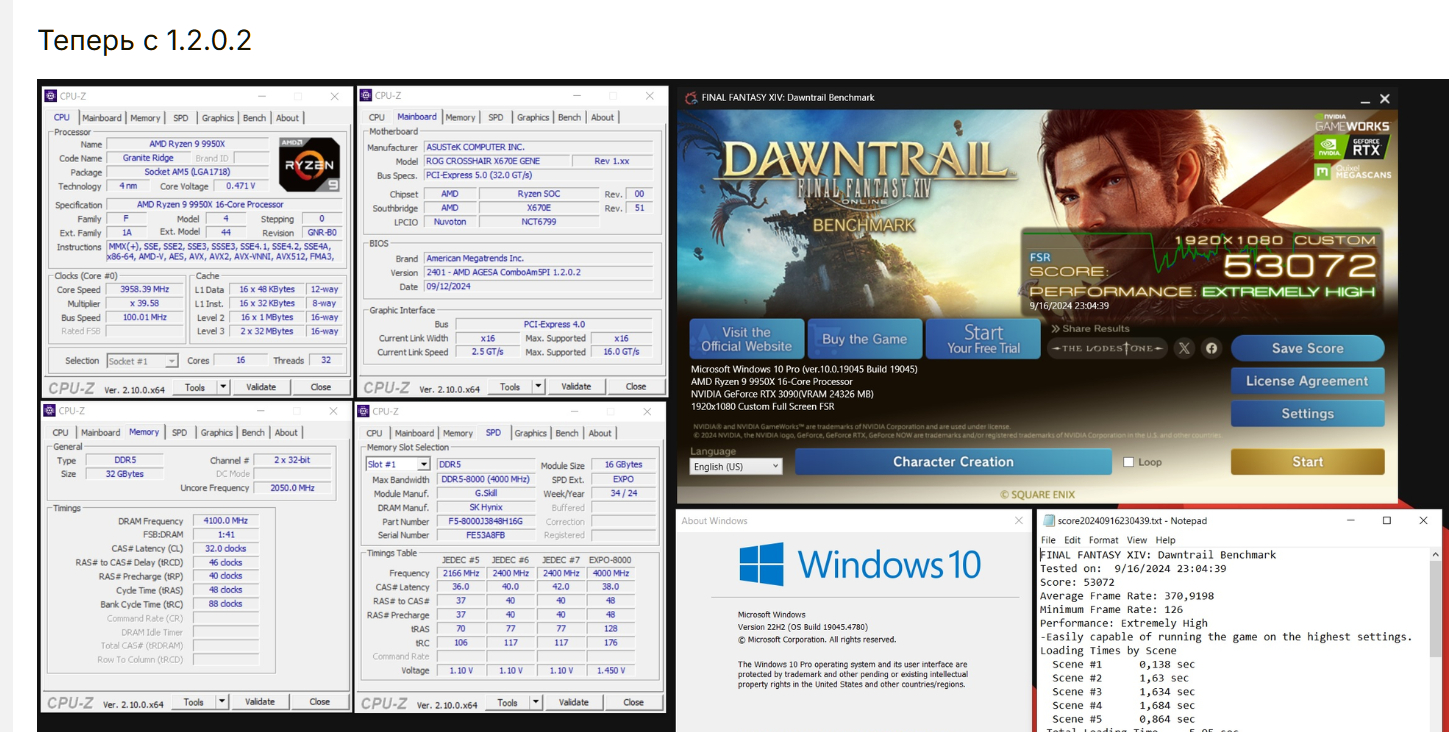Expand Tools arrow in CPU-Z CPU tab window
1452x732 pixels.
tap(223, 387)
